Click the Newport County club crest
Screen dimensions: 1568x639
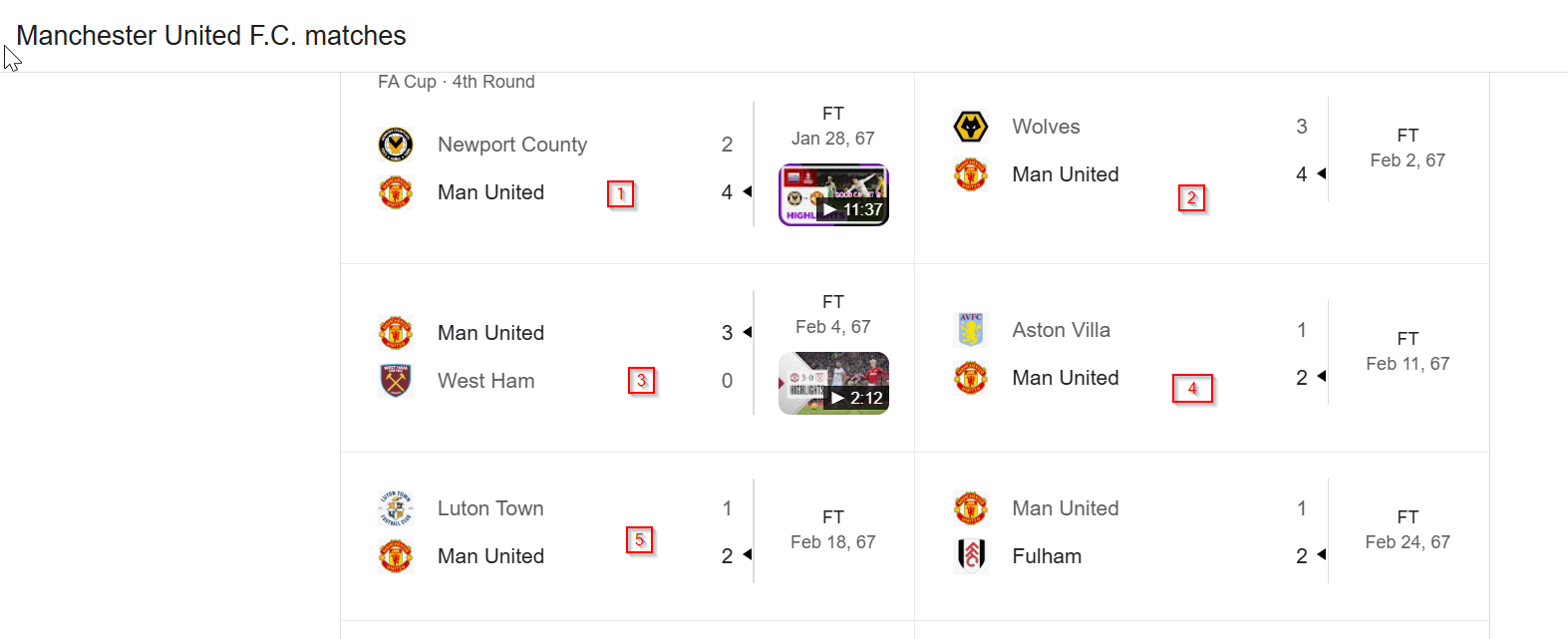coord(396,145)
